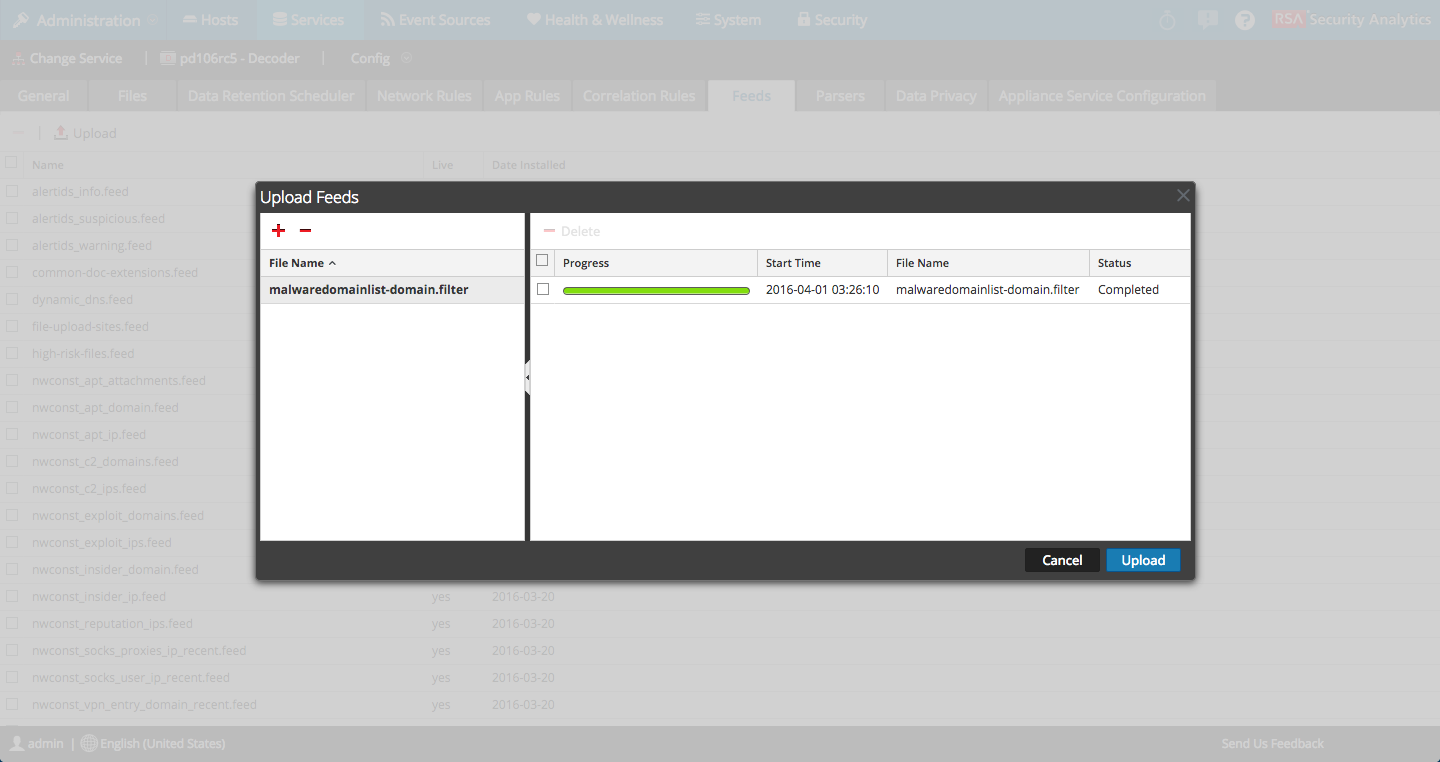Viewport: 1440px width, 762px height.
Task: Click the RSA Security Analytics logo
Action: [x=1351, y=20]
